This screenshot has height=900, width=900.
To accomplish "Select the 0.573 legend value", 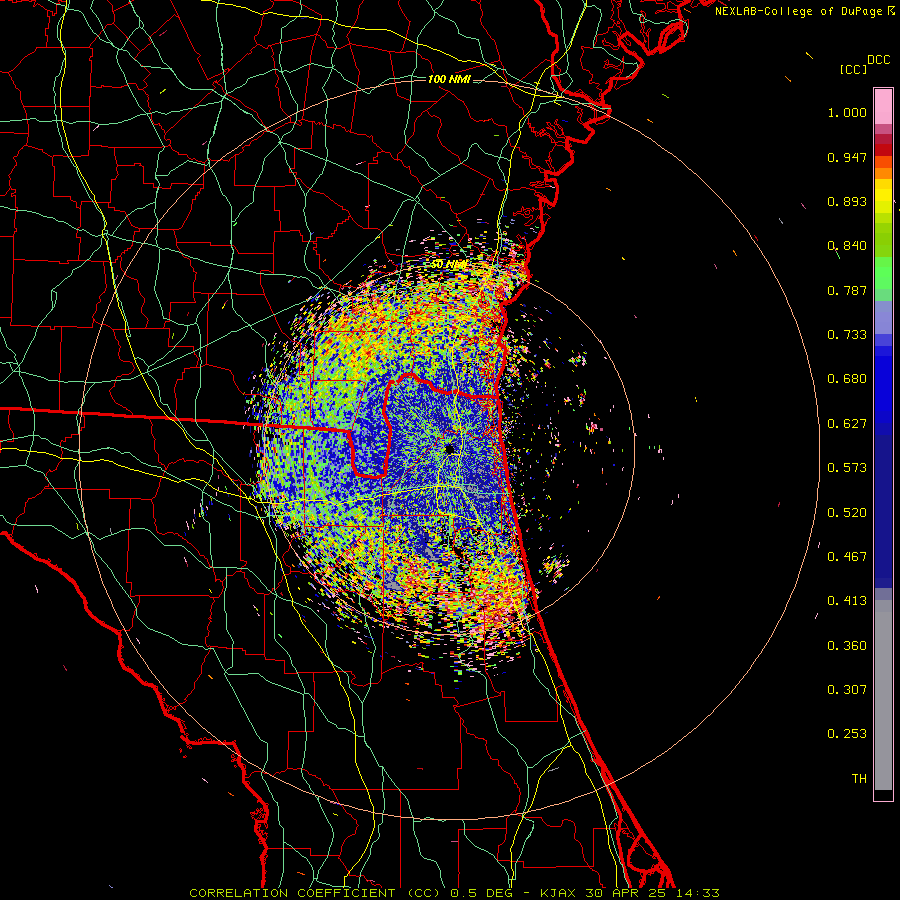I will 847,468.
